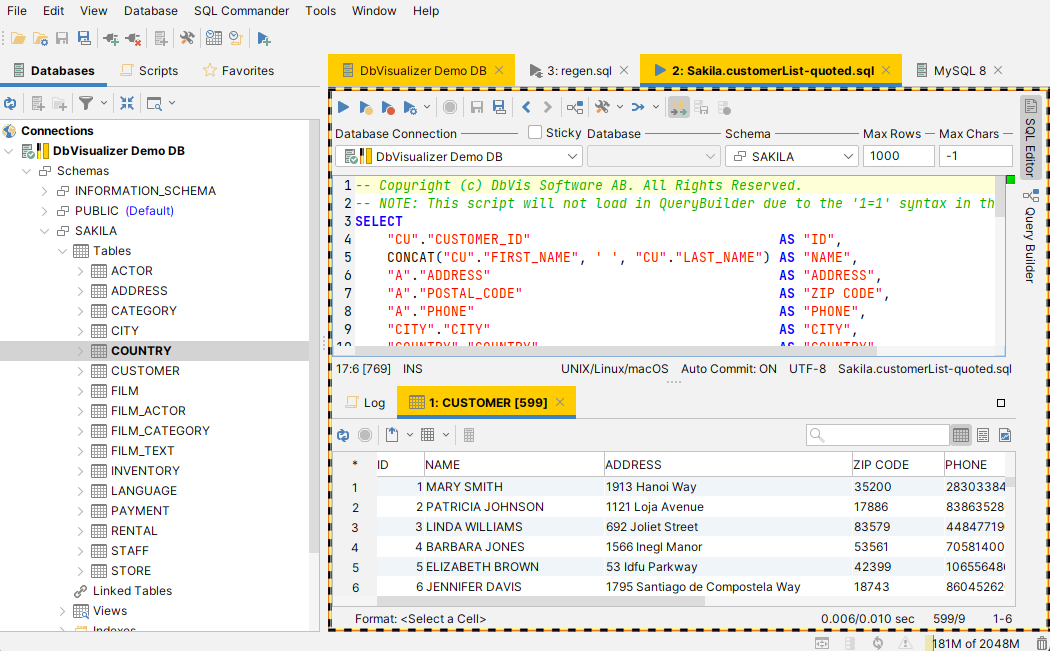This screenshot has width=1050, height=651.
Task: Switch to the Scripts tab
Action: point(149,70)
